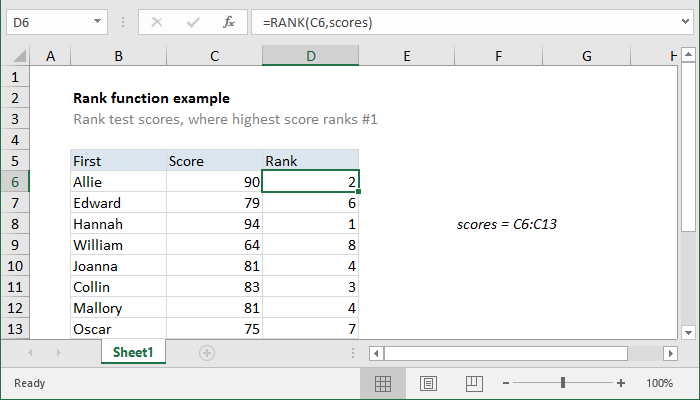The width and height of the screenshot is (700, 400).
Task: Click the Select All corner triangle
Action: 20,56
